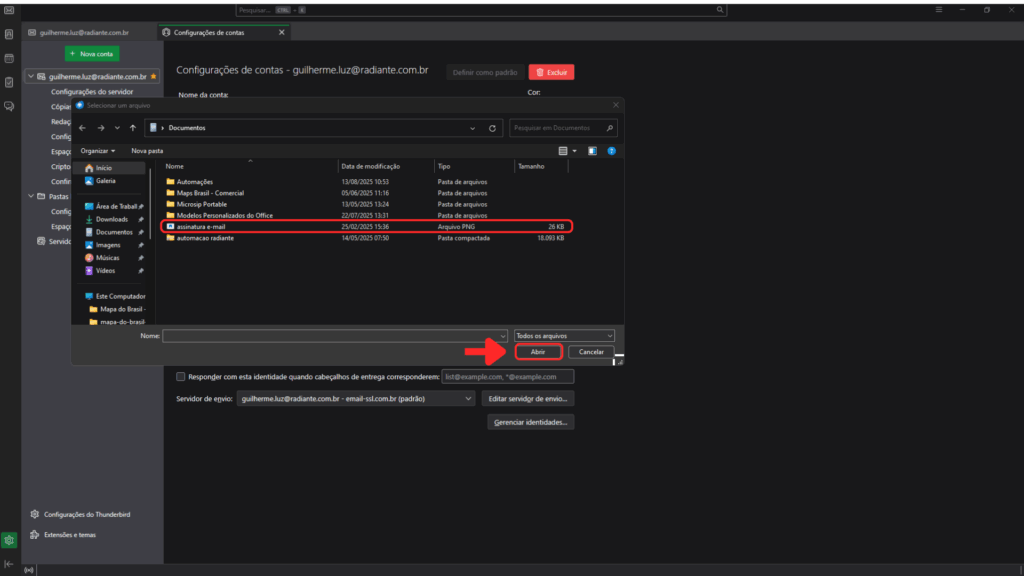
Task: Collapse the guilherme.luz@radiante.com.br account tree
Action: pos(31,76)
